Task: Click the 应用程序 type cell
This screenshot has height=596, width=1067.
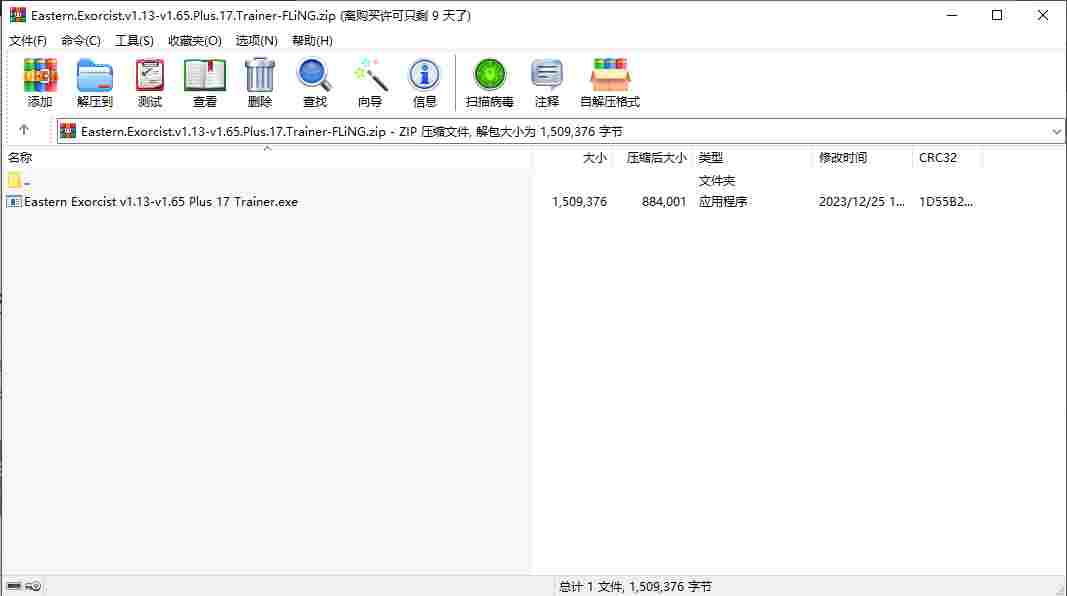Action: coord(723,202)
